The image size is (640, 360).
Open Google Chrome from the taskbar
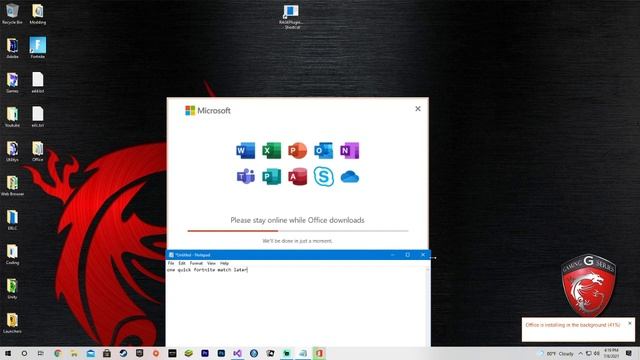coord(58,353)
